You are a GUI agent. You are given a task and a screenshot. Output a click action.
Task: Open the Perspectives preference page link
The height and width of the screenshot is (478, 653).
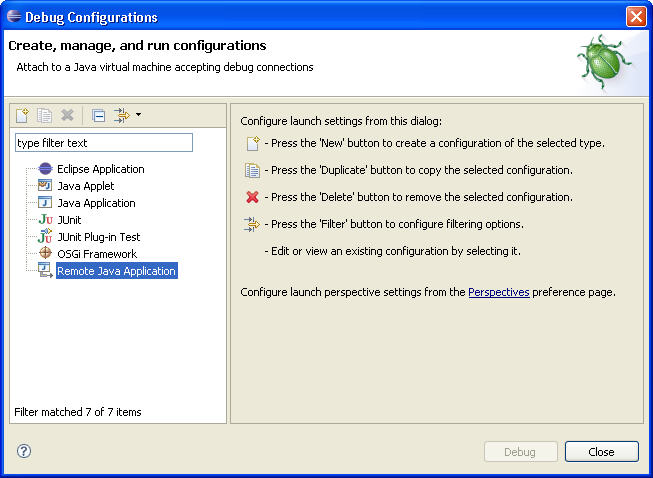point(498,293)
